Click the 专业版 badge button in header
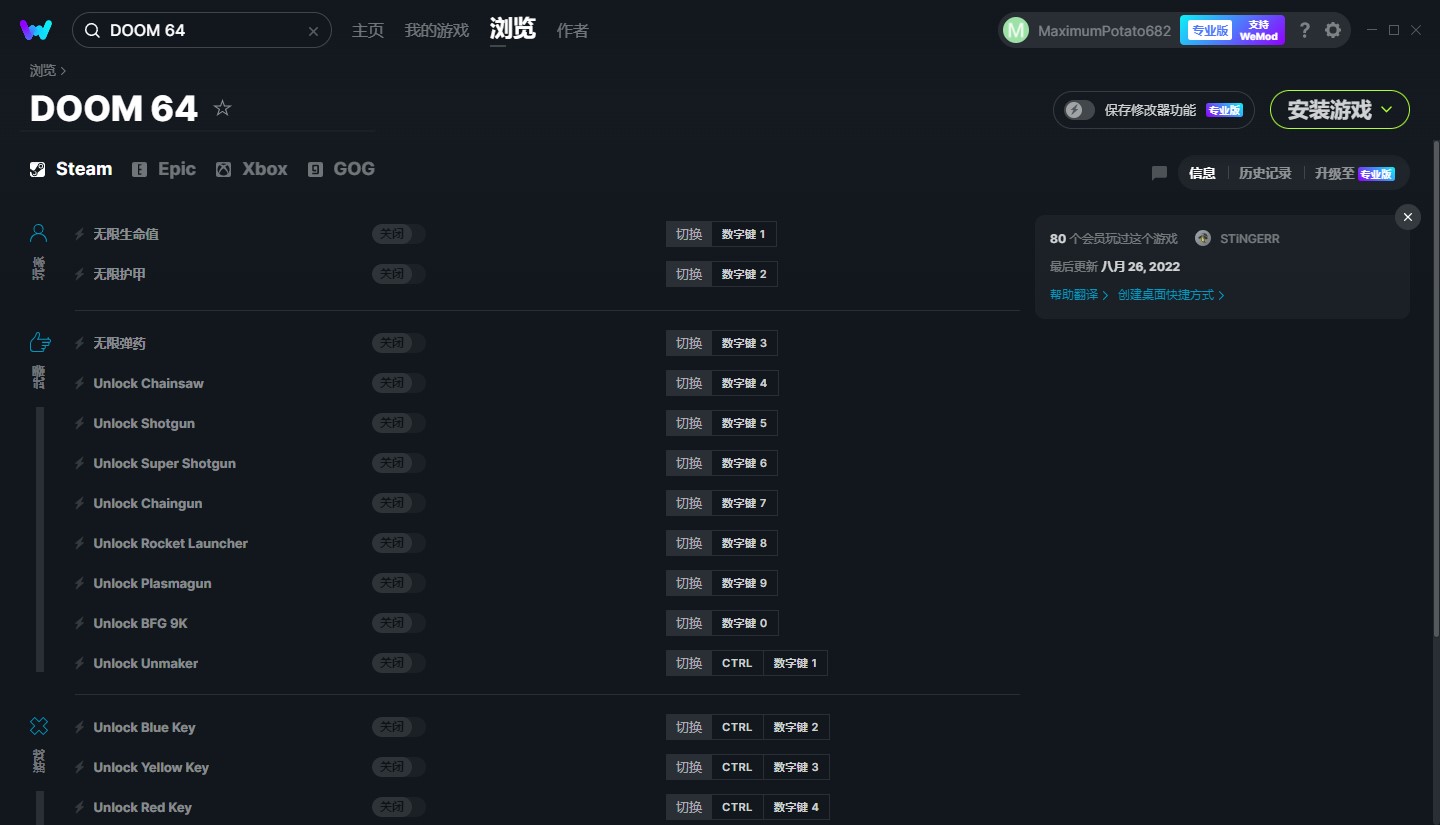Image resolution: width=1440 pixels, height=825 pixels. pyautogui.click(x=1210, y=30)
